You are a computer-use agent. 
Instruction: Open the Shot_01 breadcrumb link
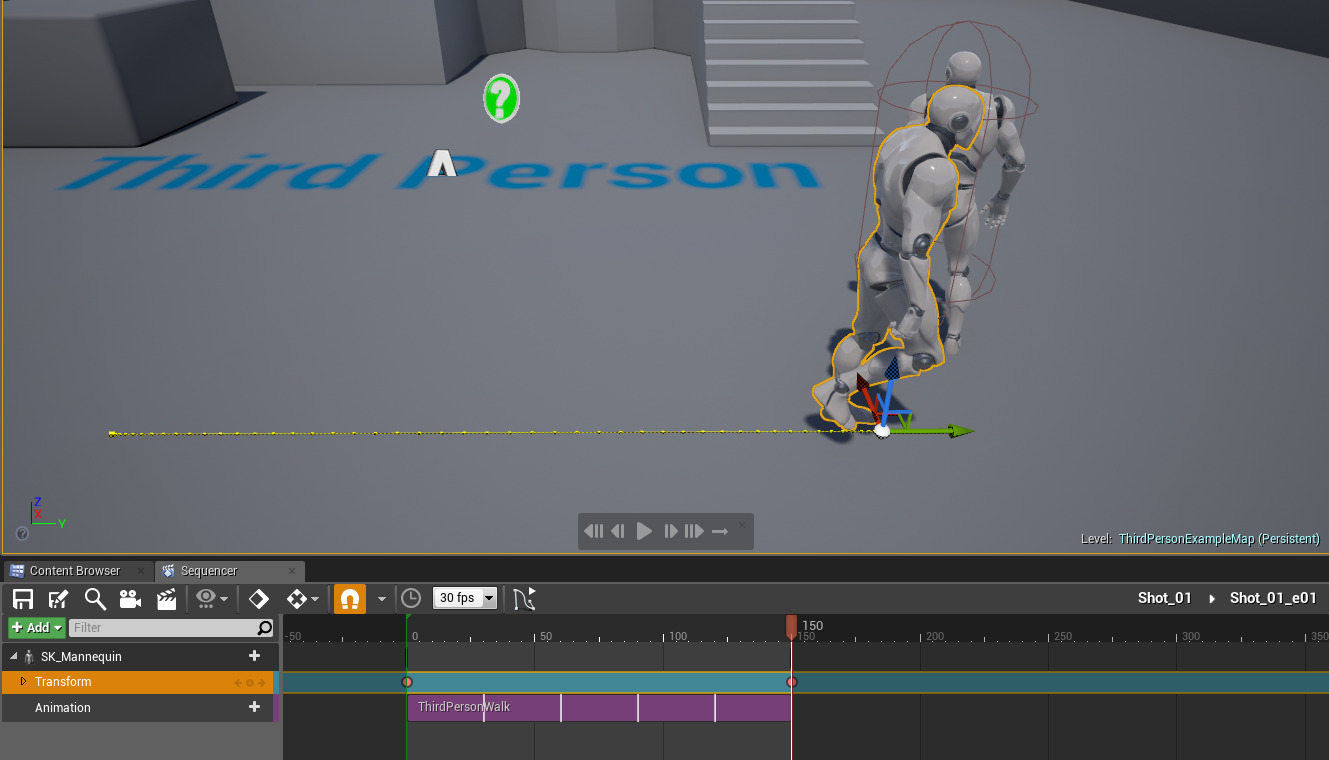point(1164,597)
